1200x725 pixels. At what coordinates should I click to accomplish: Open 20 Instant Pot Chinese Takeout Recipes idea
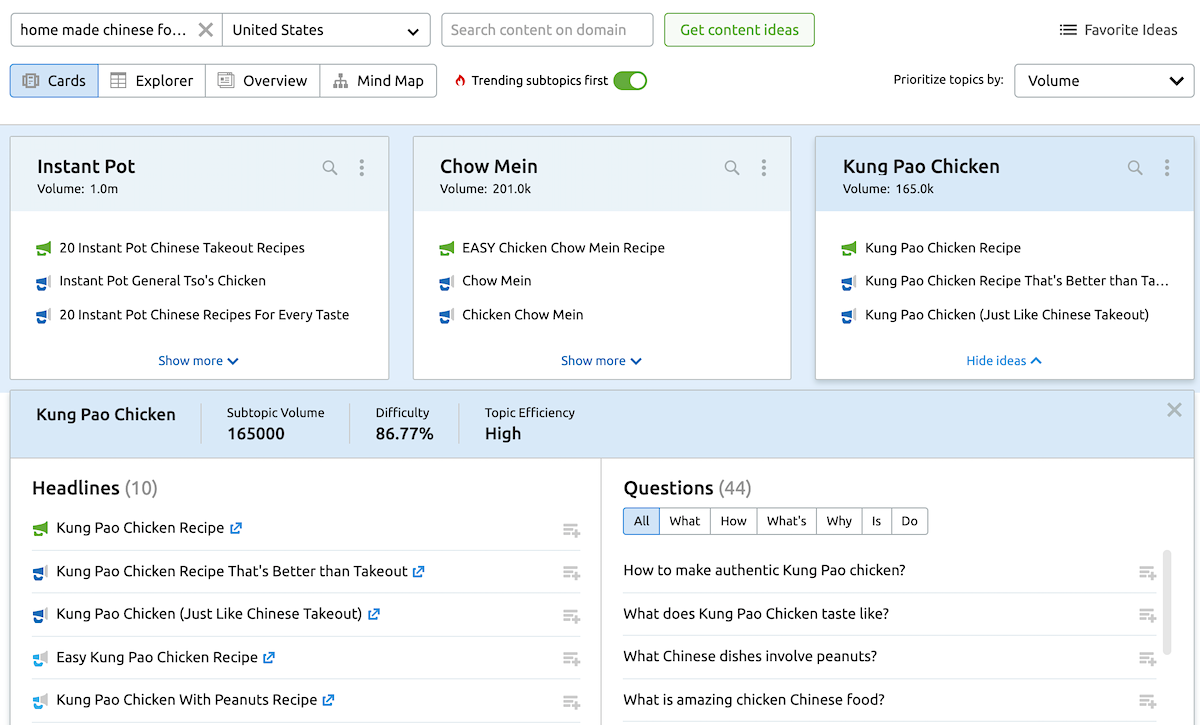182,248
